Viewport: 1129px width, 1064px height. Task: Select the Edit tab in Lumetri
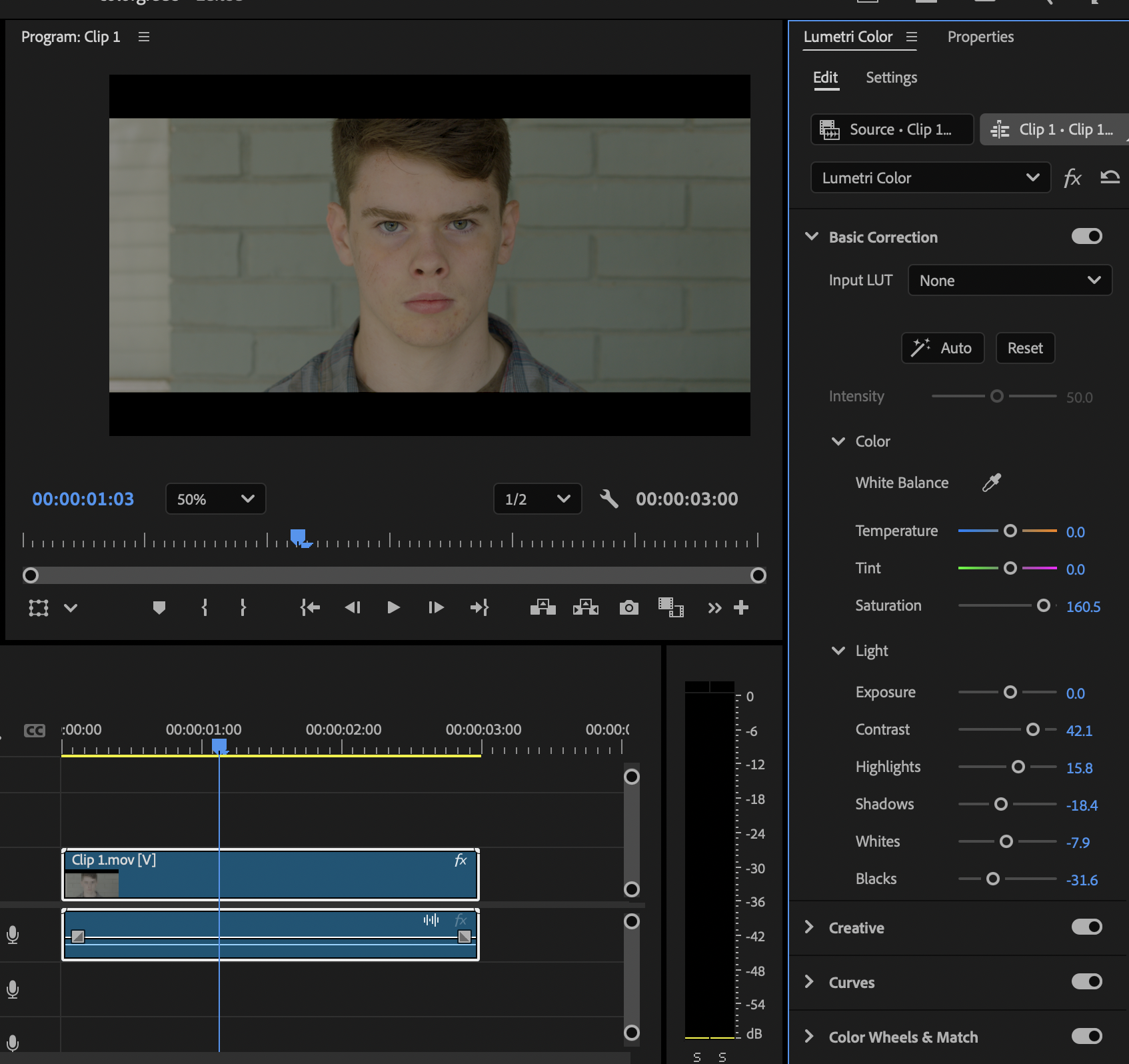(825, 77)
